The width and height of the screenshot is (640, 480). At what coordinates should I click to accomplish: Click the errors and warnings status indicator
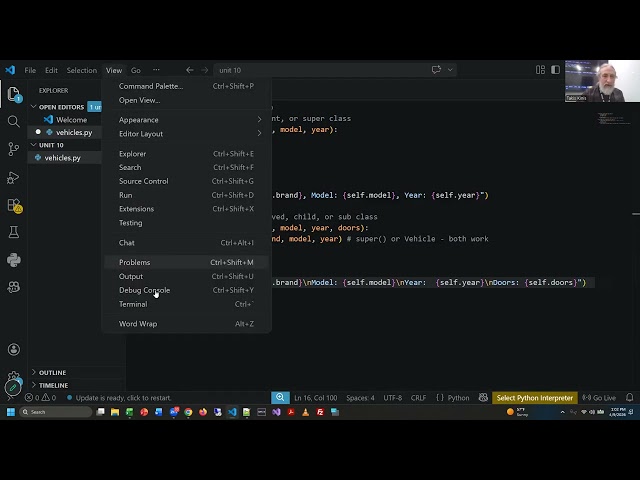click(x=40, y=398)
